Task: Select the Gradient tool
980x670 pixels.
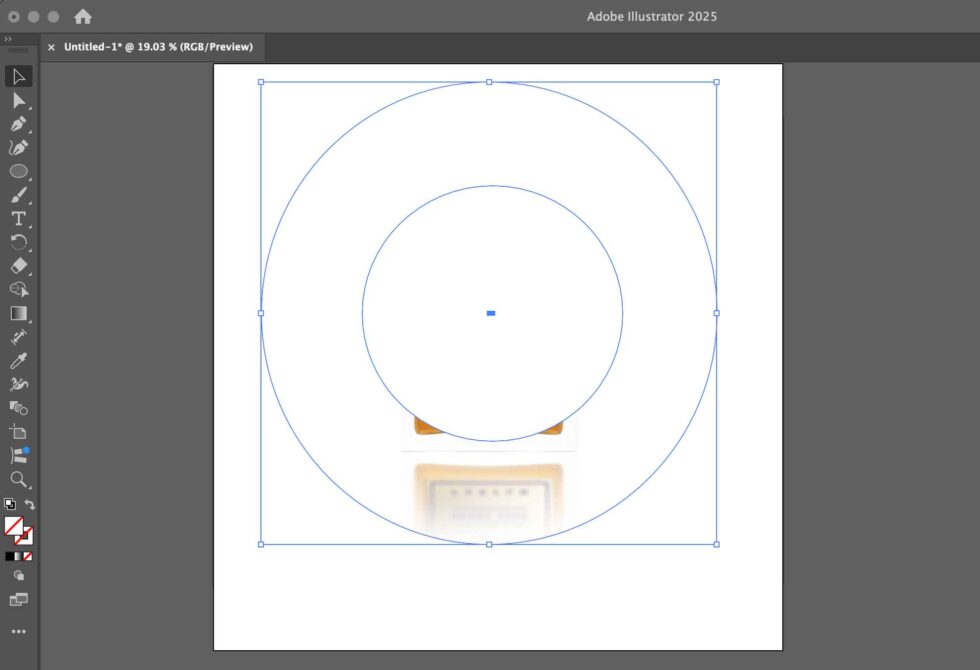Action: (18, 313)
